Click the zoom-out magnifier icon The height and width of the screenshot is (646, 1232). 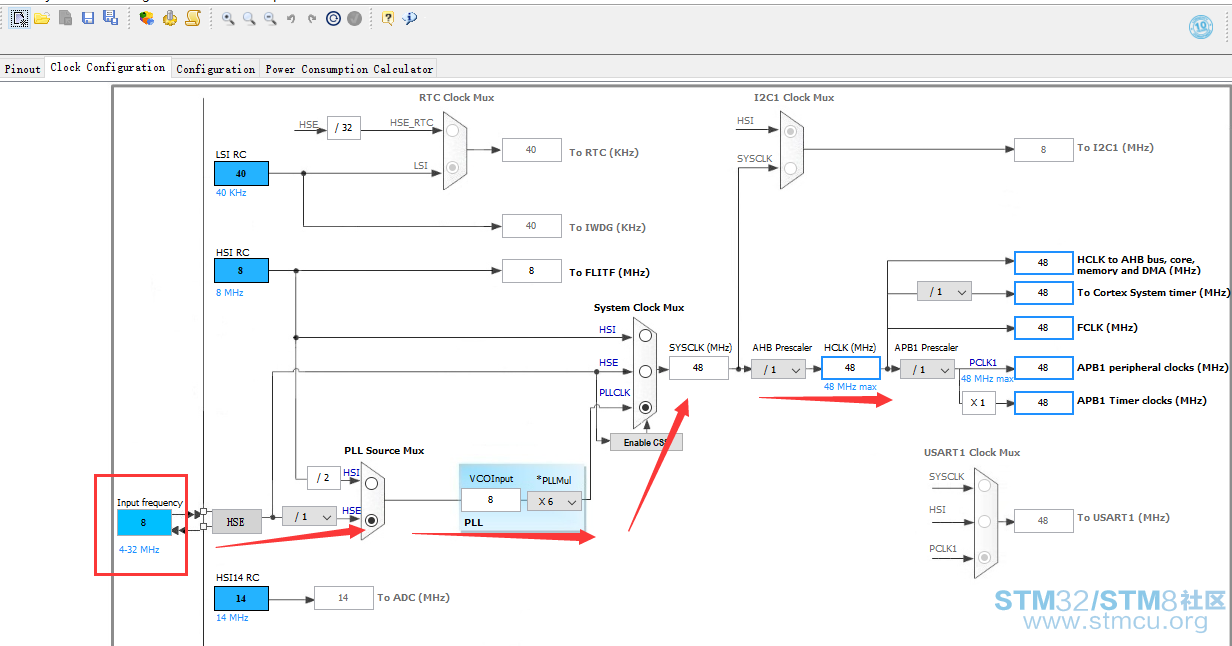[270, 18]
